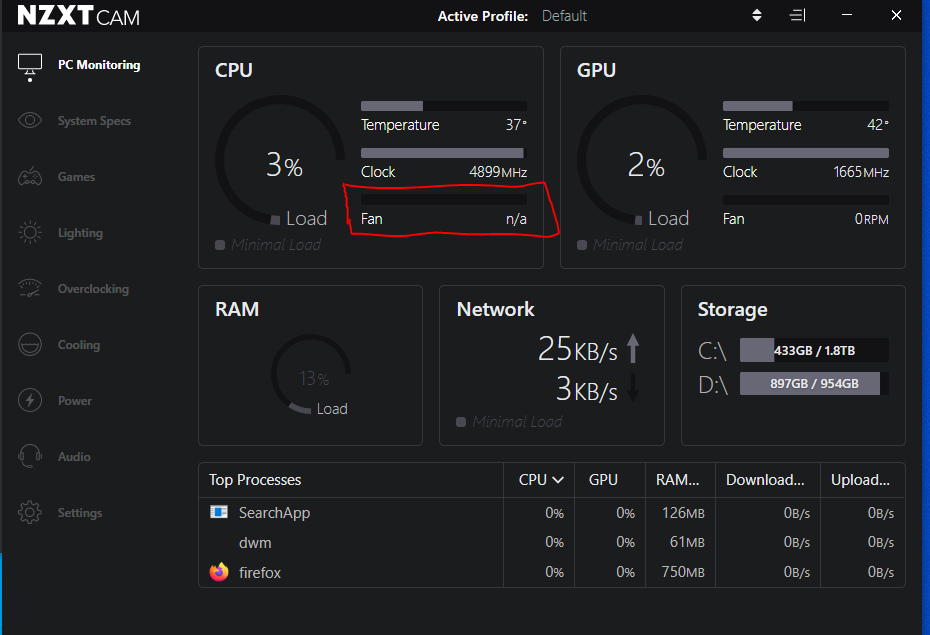Click the GPU Fan 0 RPM reading

(x=871, y=219)
